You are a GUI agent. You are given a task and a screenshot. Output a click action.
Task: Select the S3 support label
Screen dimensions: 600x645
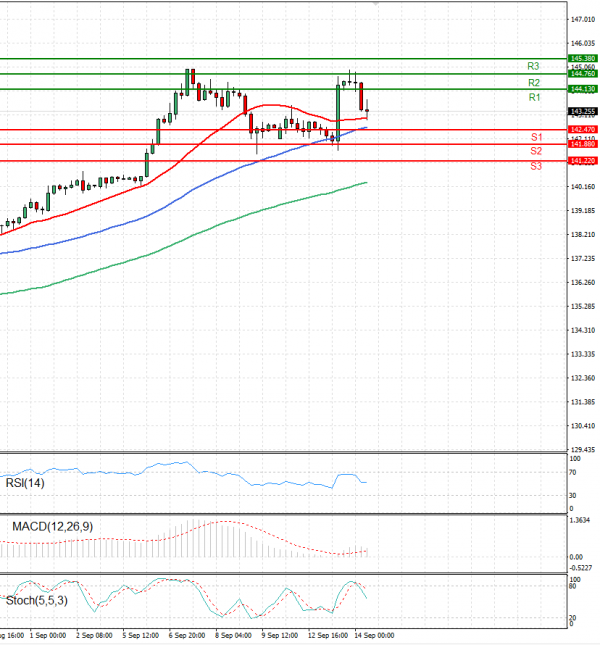536,165
